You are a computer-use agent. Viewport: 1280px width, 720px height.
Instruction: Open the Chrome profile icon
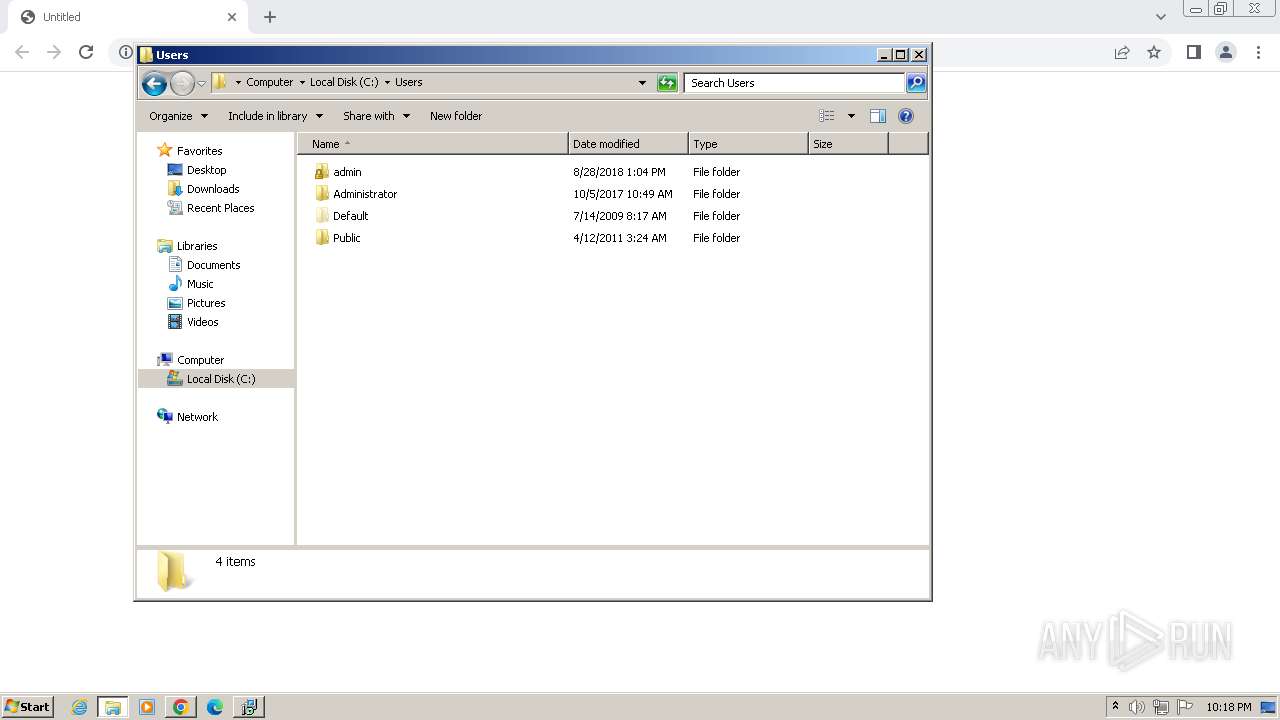[x=1226, y=52]
